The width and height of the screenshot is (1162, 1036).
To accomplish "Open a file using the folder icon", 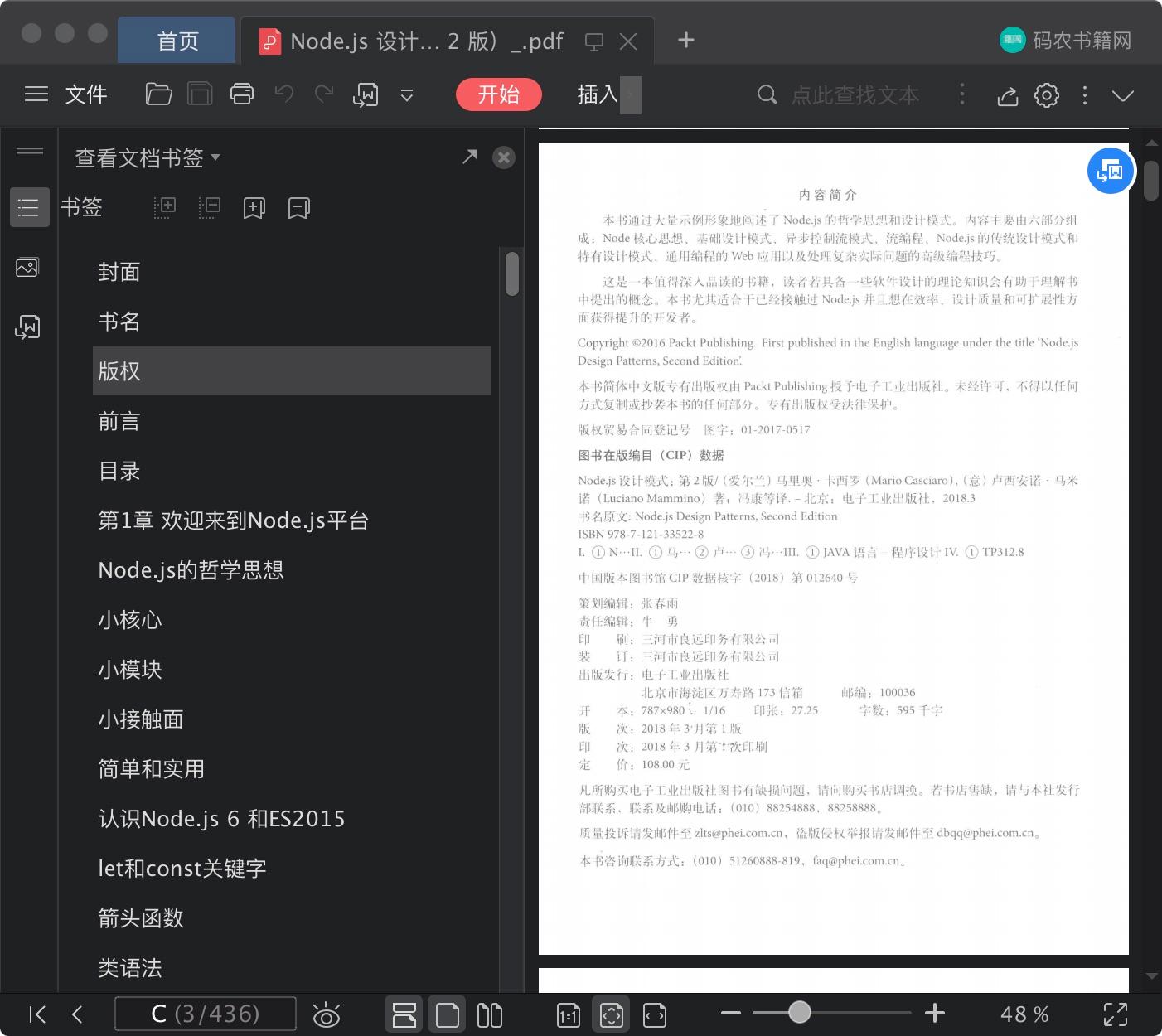I will point(158,94).
